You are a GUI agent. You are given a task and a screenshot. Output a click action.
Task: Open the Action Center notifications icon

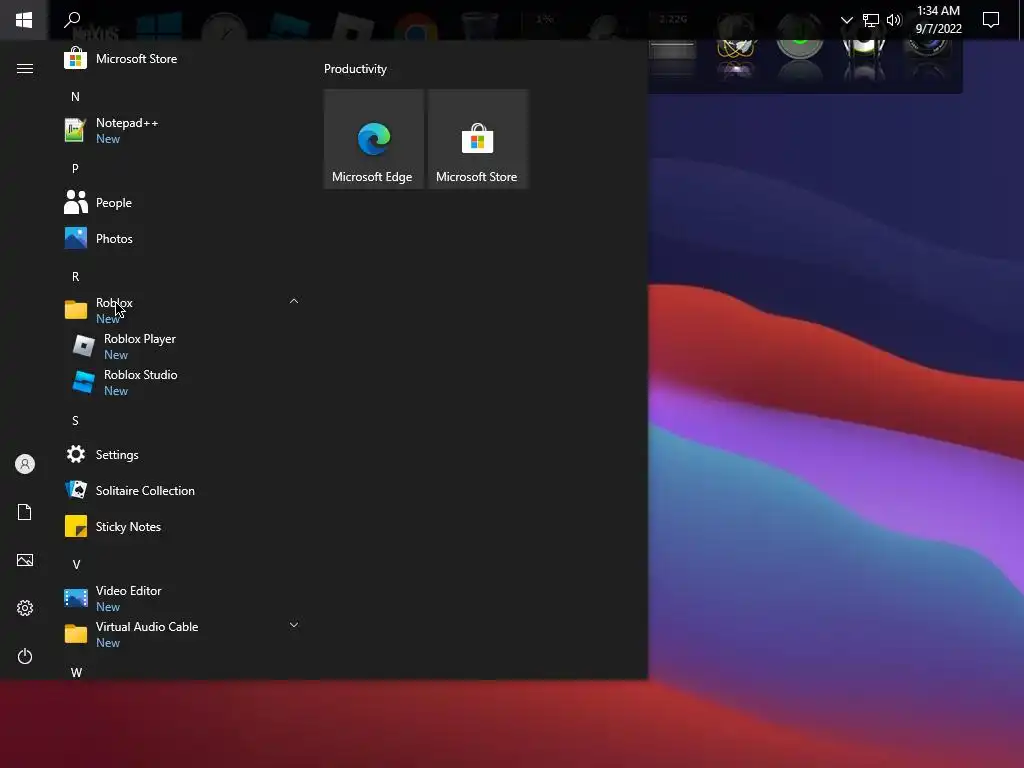click(x=991, y=20)
